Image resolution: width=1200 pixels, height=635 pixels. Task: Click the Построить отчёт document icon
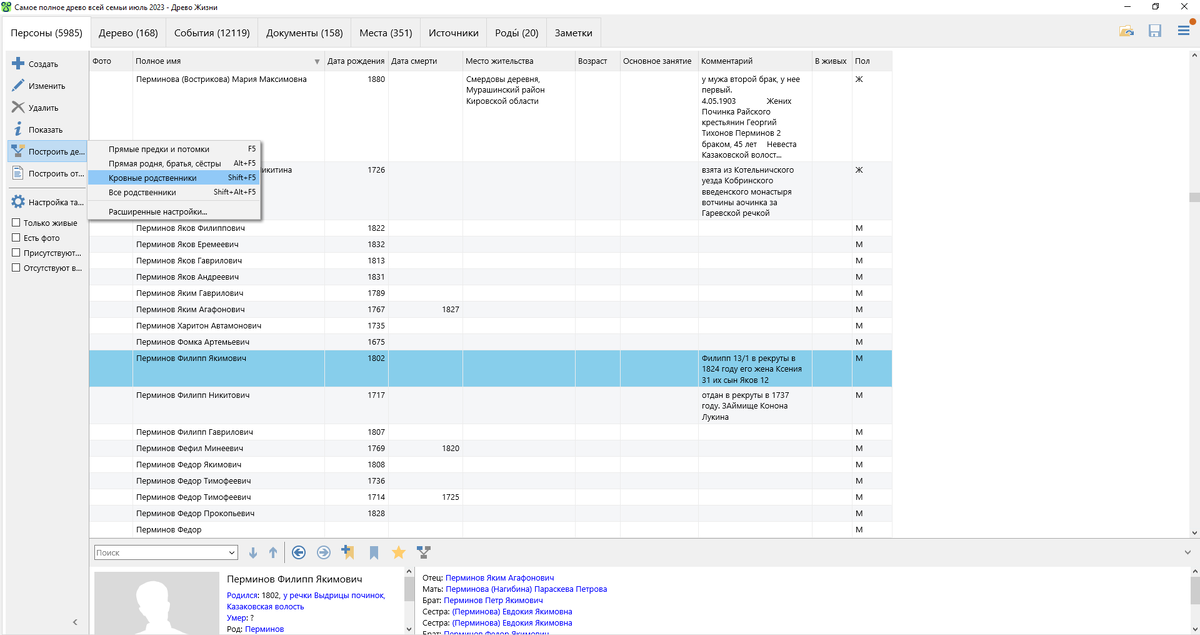click(x=17, y=173)
